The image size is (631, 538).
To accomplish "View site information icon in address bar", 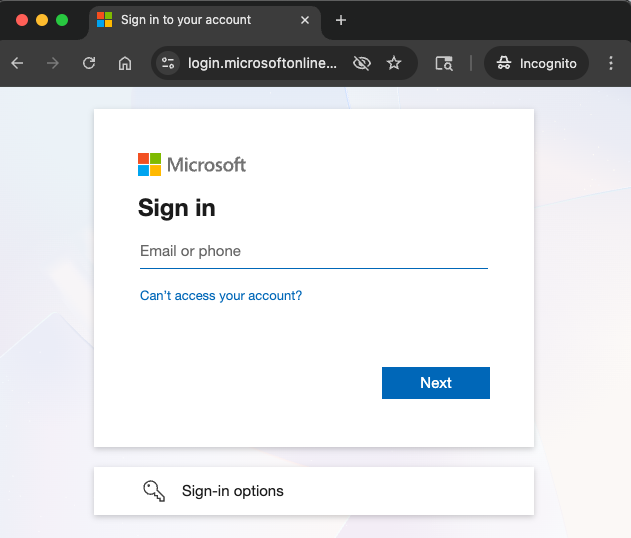I will [168, 63].
